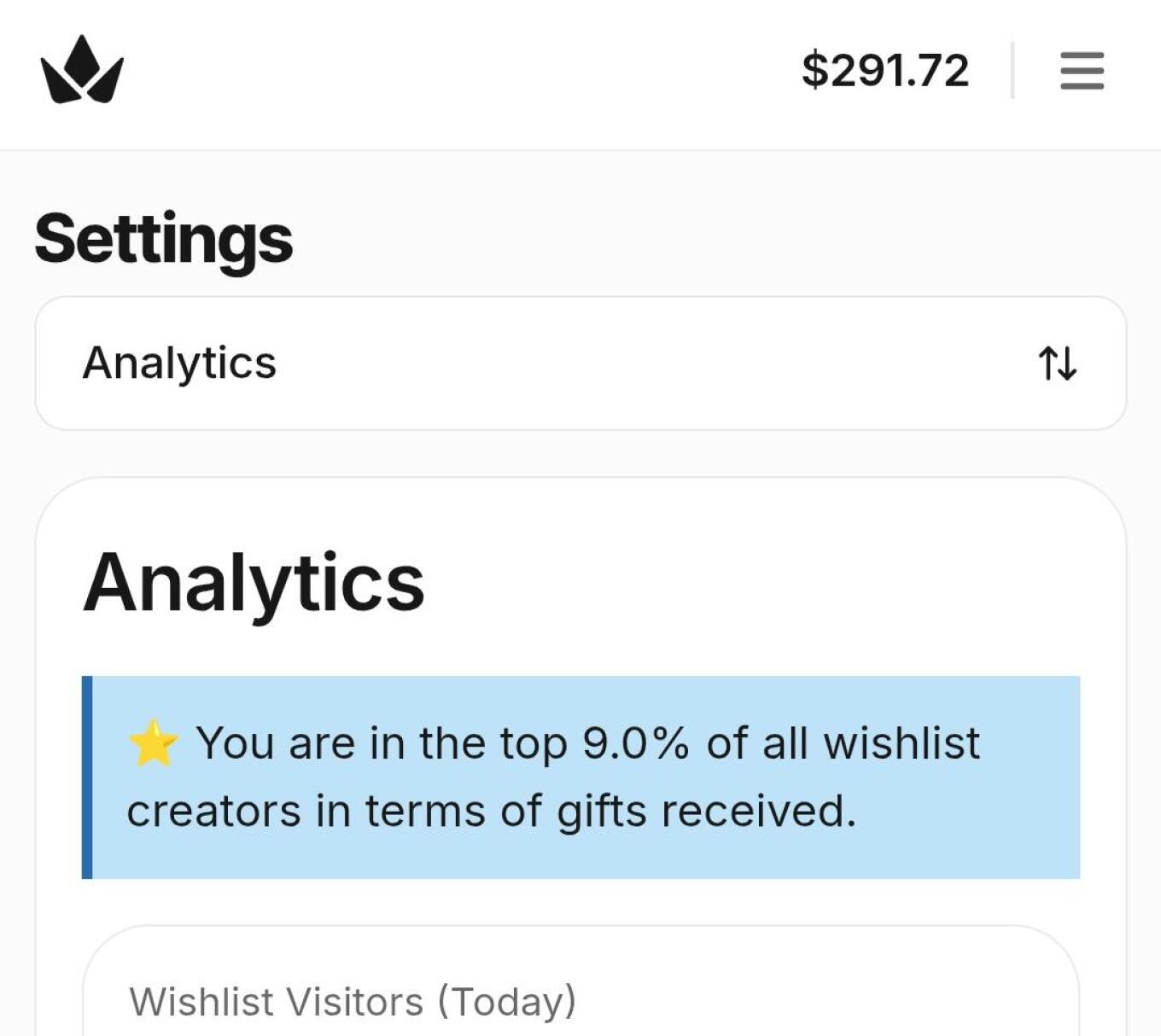Open the $291.72 balance
The image size is (1161, 1036).
pos(885,70)
